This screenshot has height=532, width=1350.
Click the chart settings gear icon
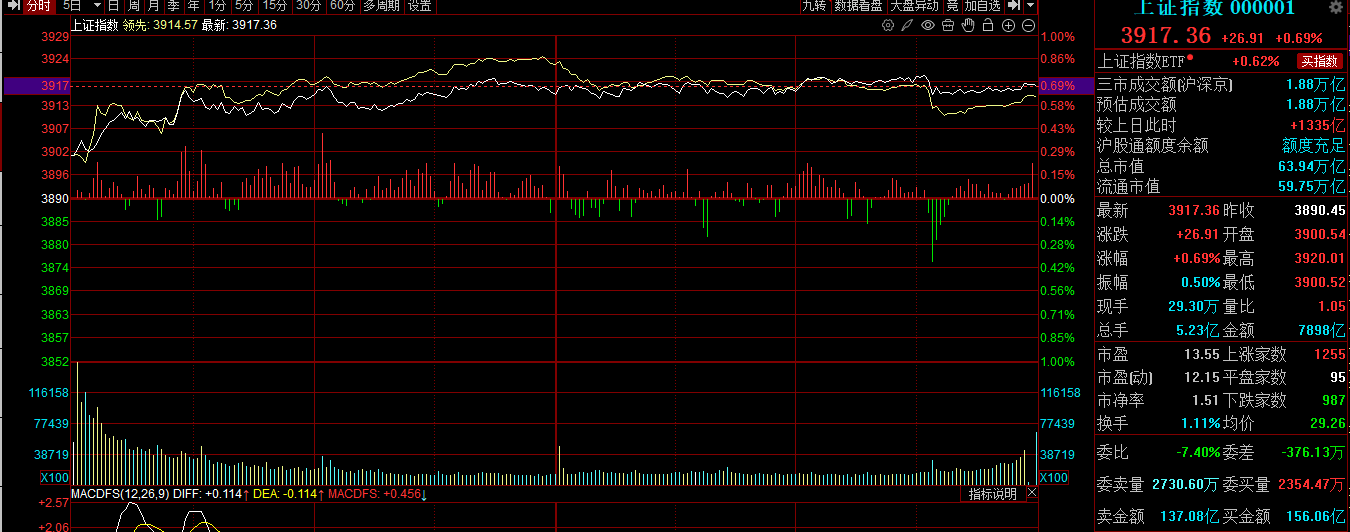tap(888, 25)
